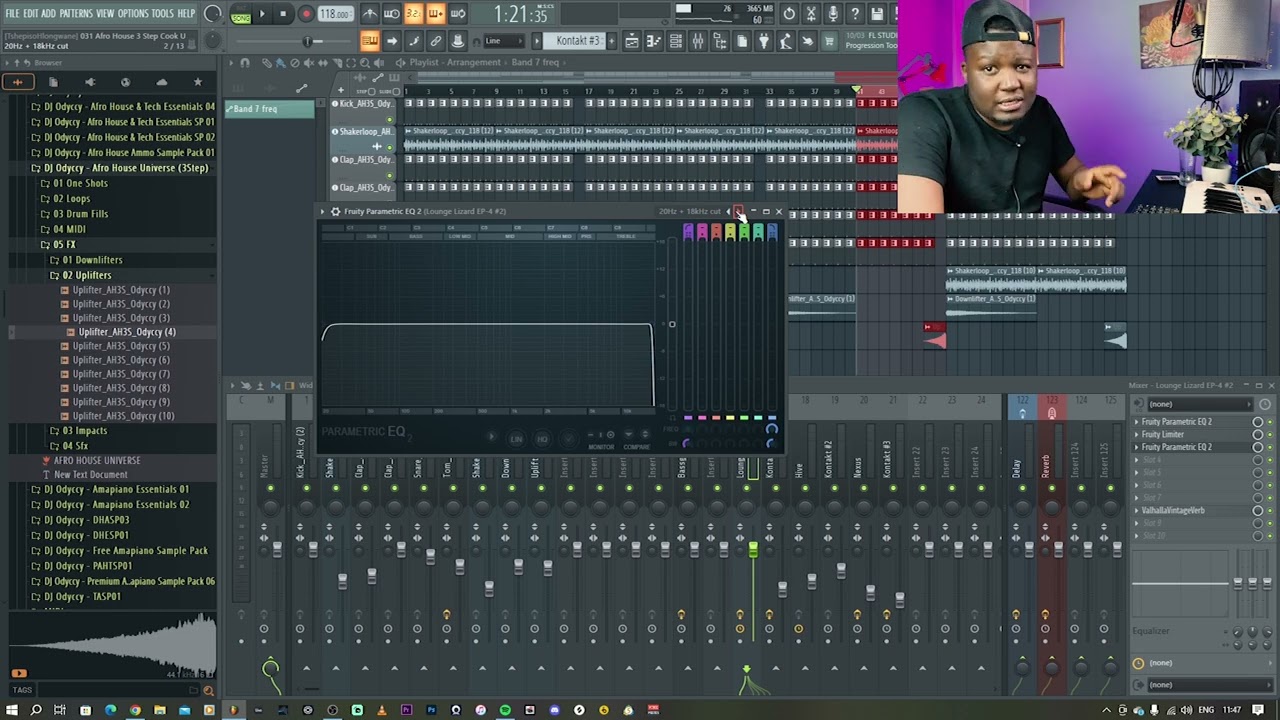Click the tempo field showing 118.000
Image resolution: width=1280 pixels, height=720 pixels.
click(335, 14)
